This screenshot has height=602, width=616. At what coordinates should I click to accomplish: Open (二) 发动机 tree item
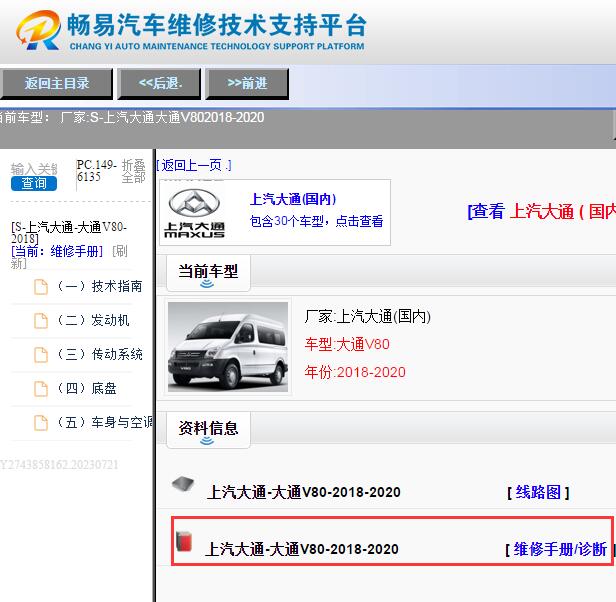[x=93, y=320]
